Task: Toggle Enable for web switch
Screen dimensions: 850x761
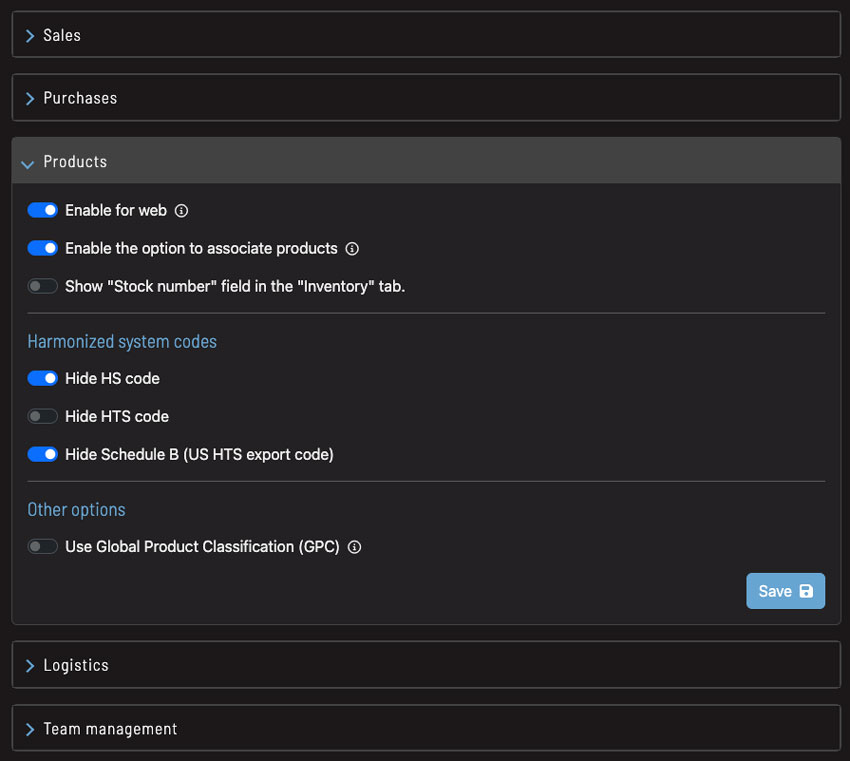Action: [42, 210]
